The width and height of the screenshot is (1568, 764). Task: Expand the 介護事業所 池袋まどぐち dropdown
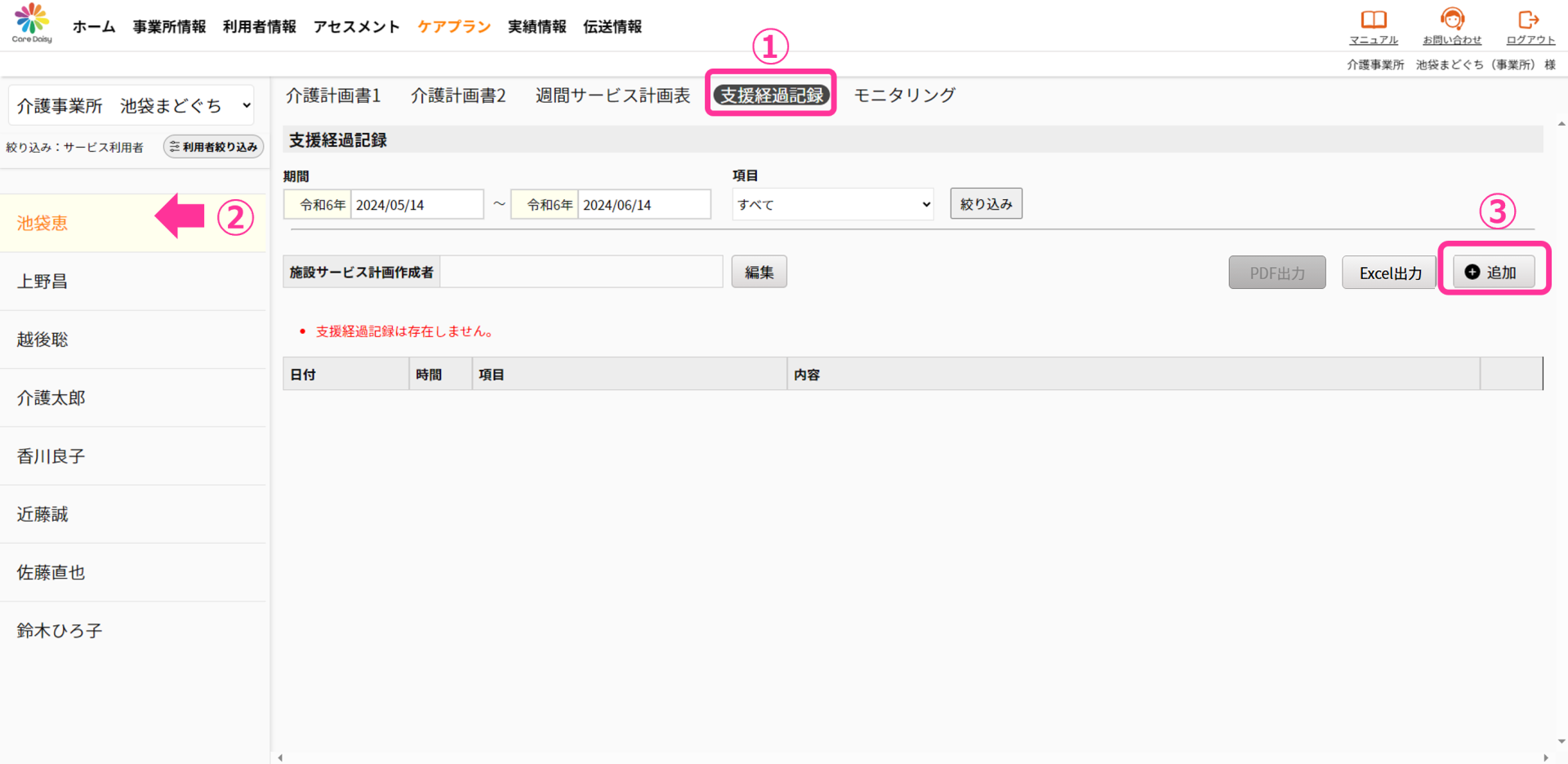tap(132, 105)
